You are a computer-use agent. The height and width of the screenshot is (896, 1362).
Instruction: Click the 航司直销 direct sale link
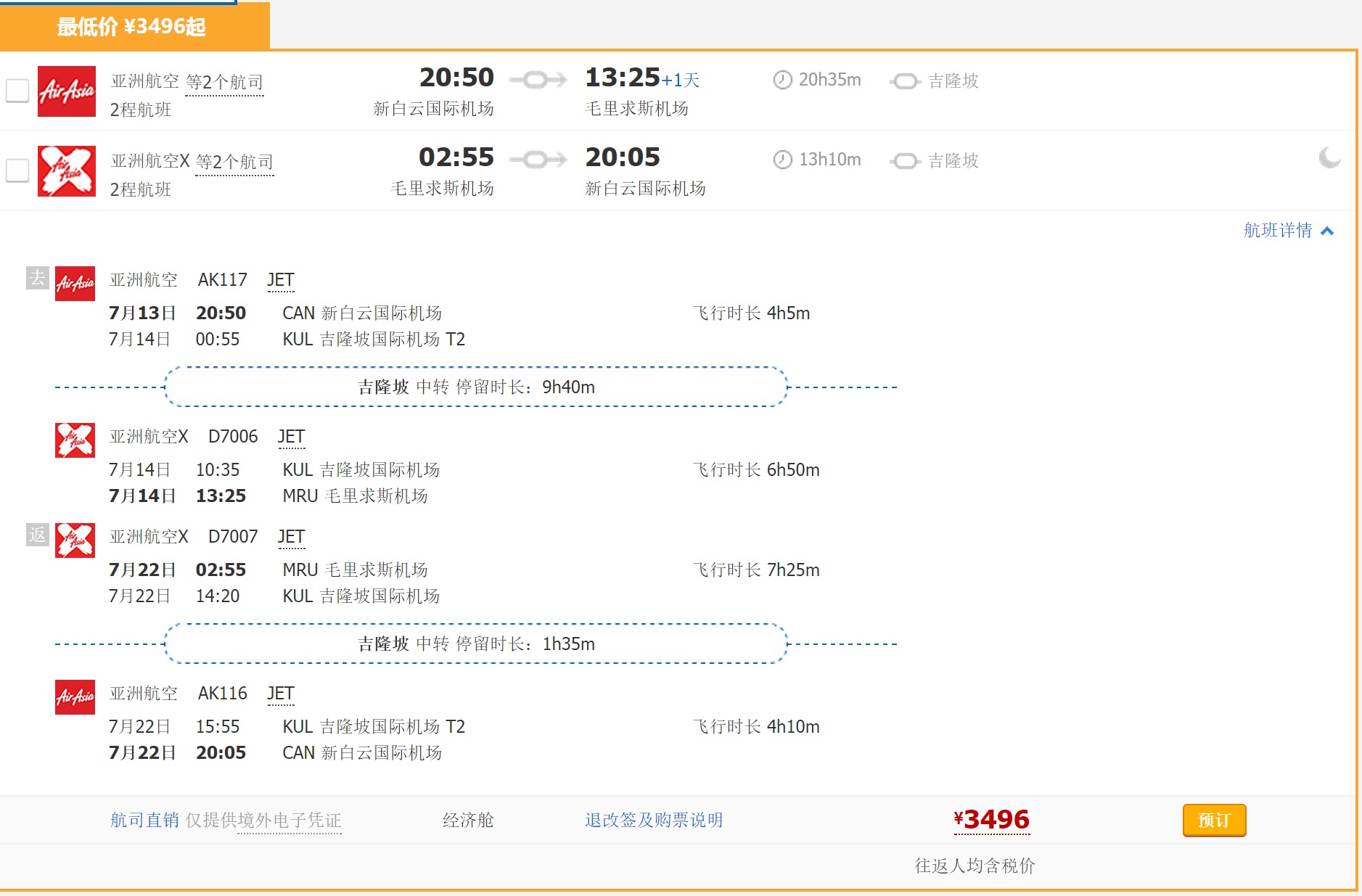(144, 820)
